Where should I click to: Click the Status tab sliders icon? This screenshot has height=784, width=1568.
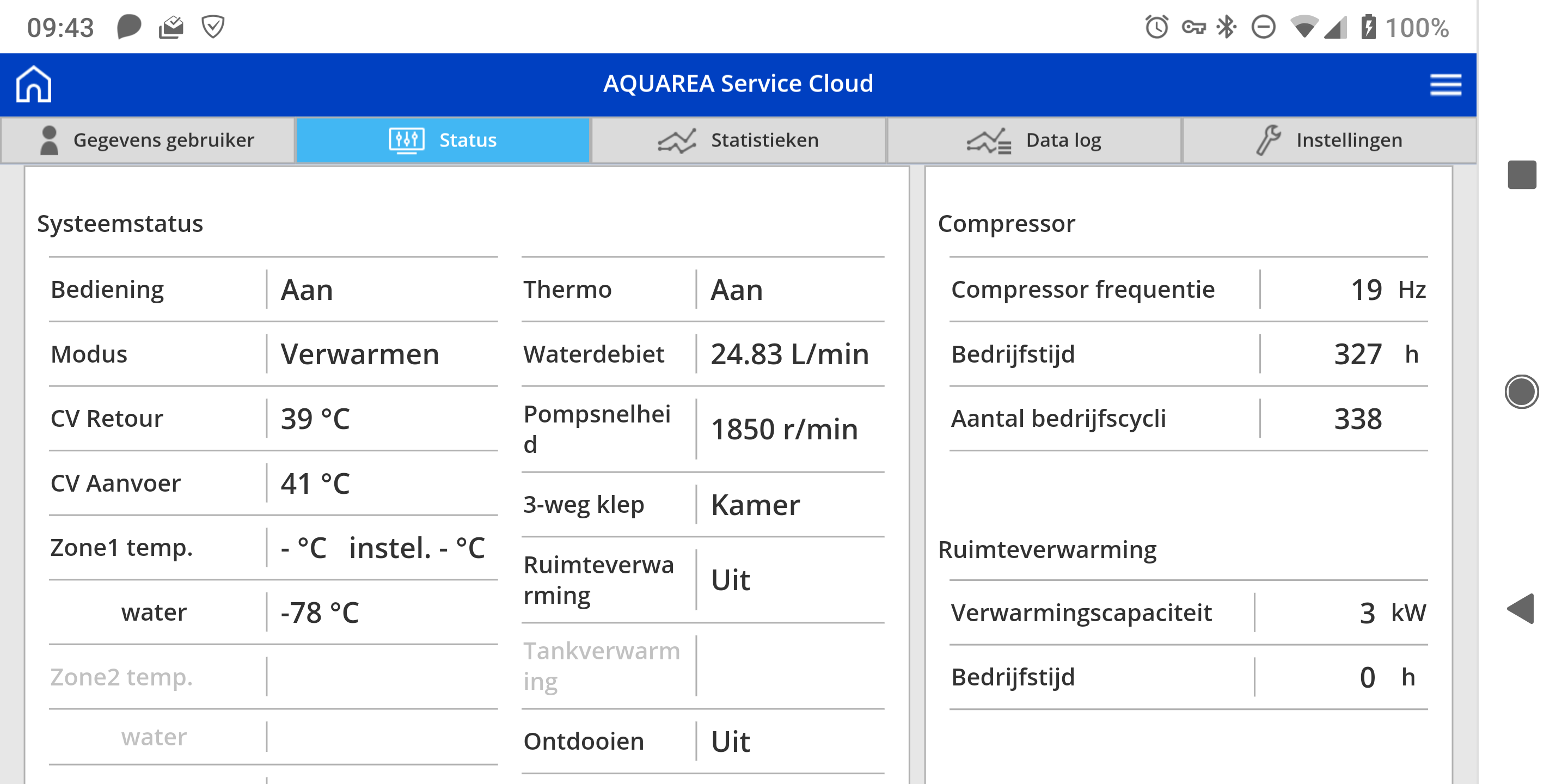(406, 140)
